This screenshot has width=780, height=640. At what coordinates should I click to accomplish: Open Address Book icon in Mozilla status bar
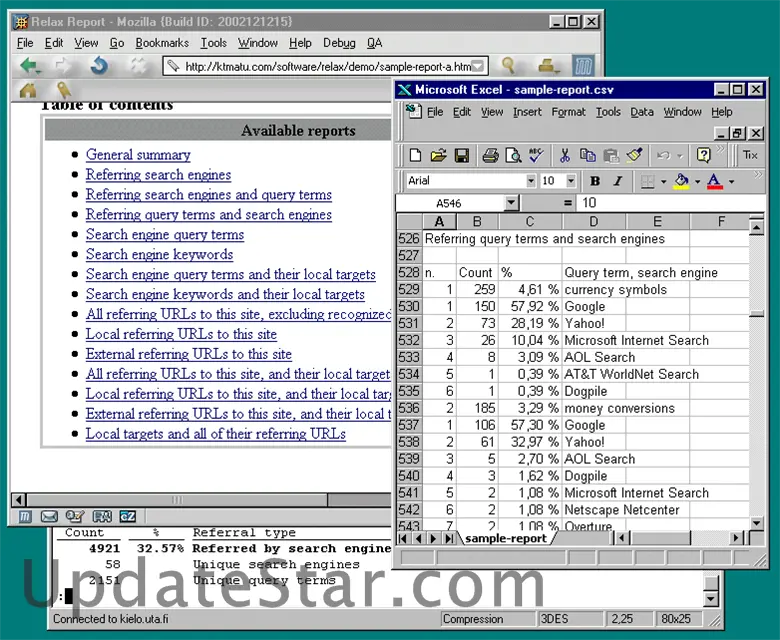(101, 516)
